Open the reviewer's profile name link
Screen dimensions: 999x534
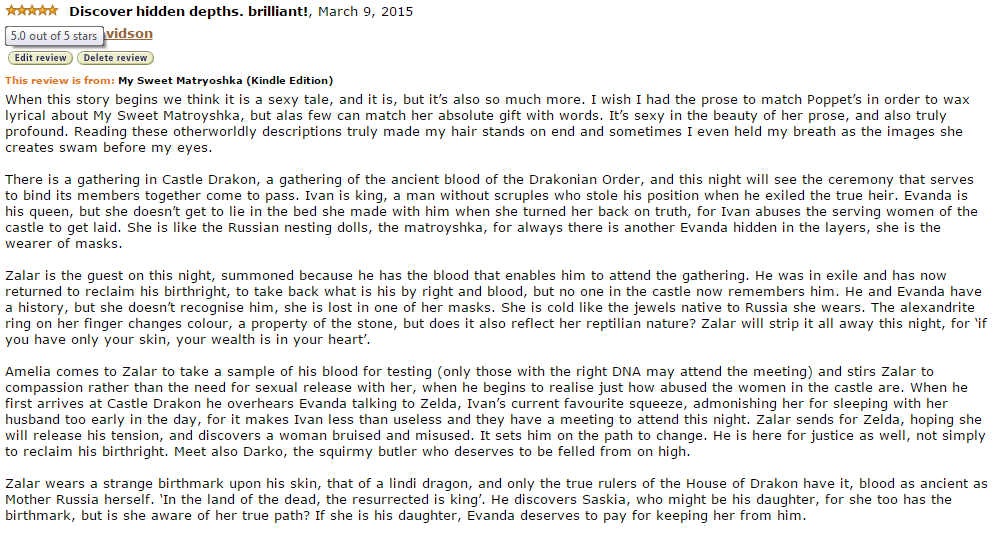pyautogui.click(x=128, y=34)
